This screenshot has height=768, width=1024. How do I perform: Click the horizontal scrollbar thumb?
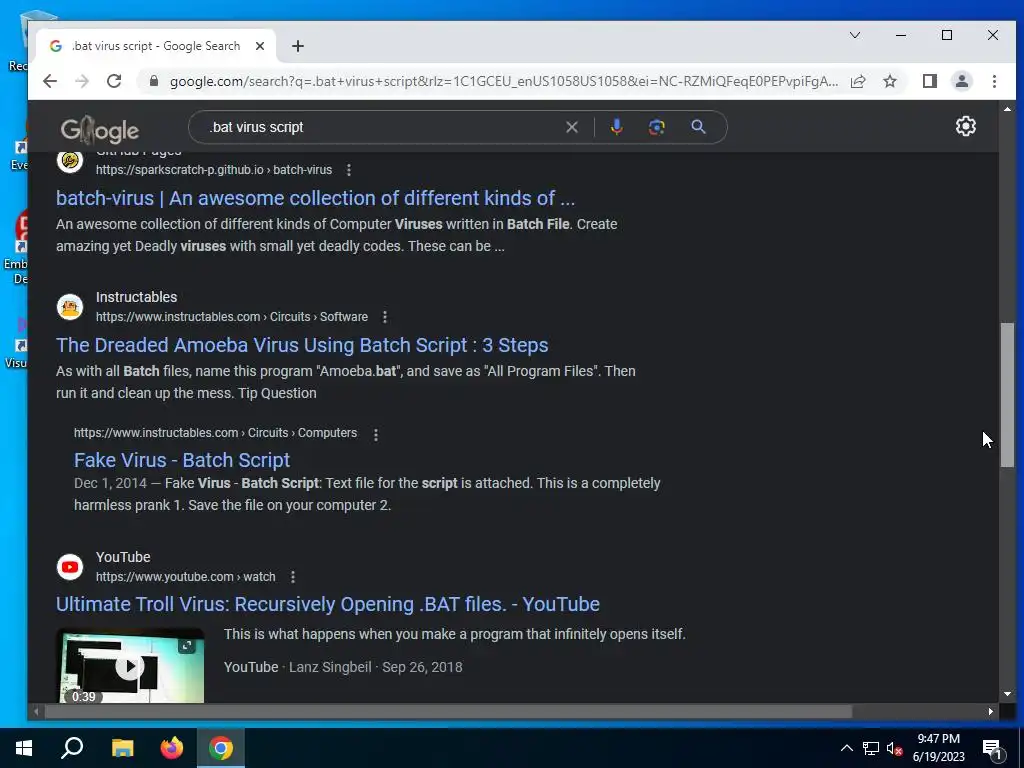448,711
